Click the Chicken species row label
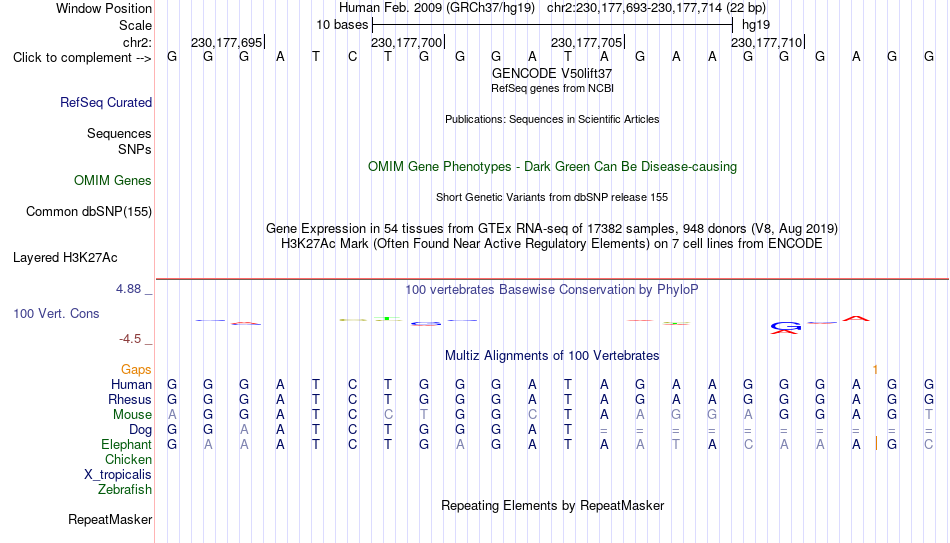 tap(128, 459)
